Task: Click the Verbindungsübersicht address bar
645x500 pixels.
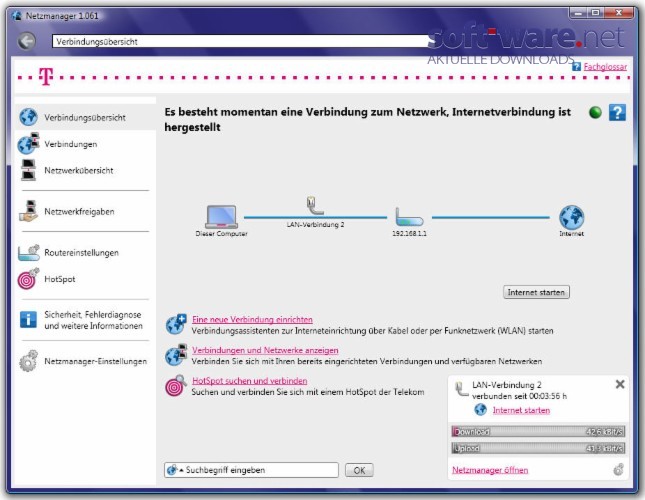Action: coord(243,42)
